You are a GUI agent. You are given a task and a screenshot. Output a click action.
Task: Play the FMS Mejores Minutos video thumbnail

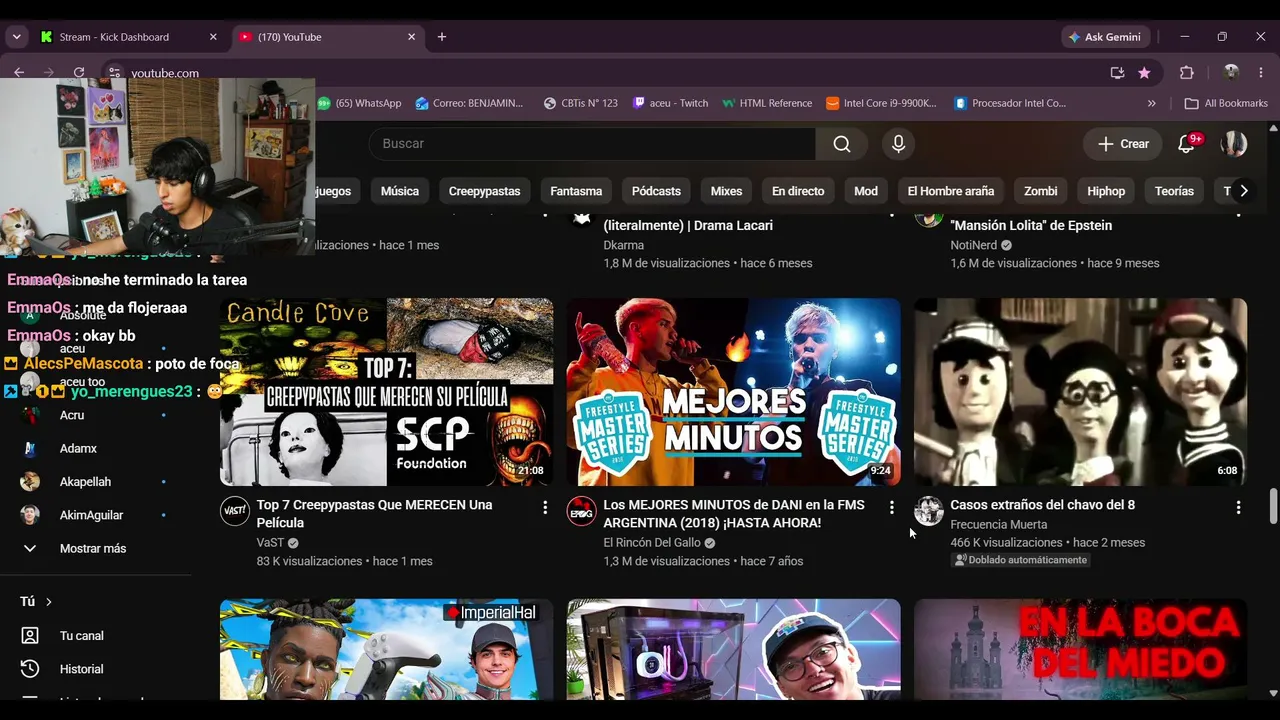(734, 392)
